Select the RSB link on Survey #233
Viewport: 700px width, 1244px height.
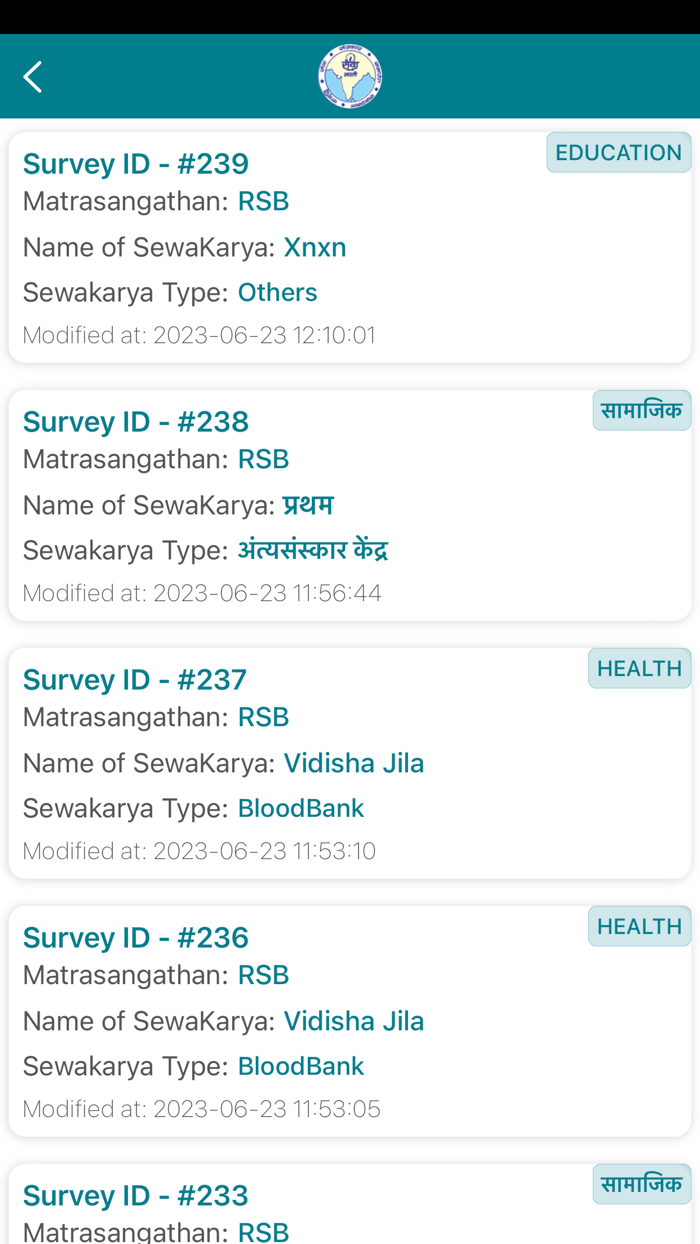pos(263,1231)
